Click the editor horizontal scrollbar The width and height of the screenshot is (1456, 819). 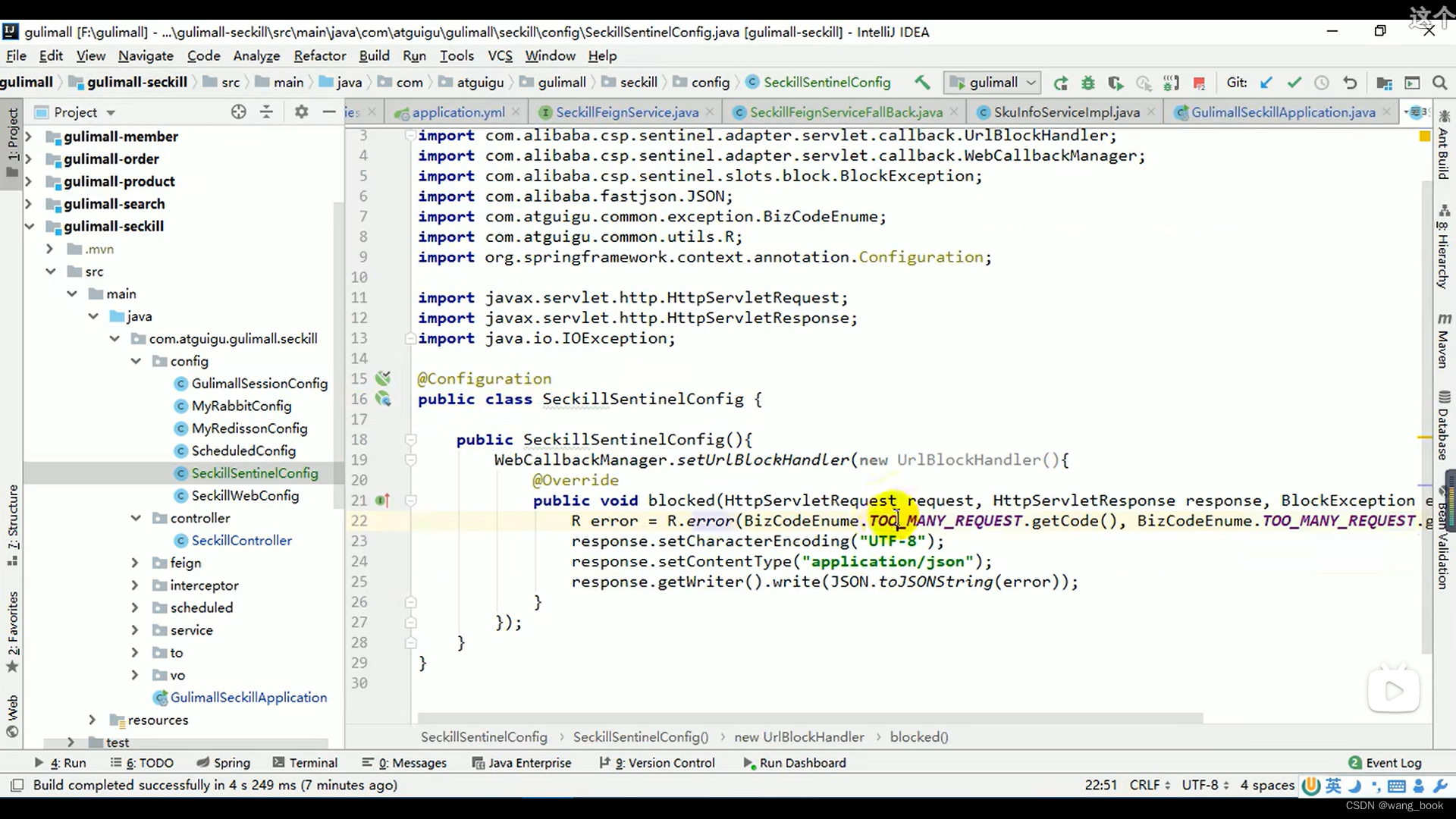(x=809, y=717)
